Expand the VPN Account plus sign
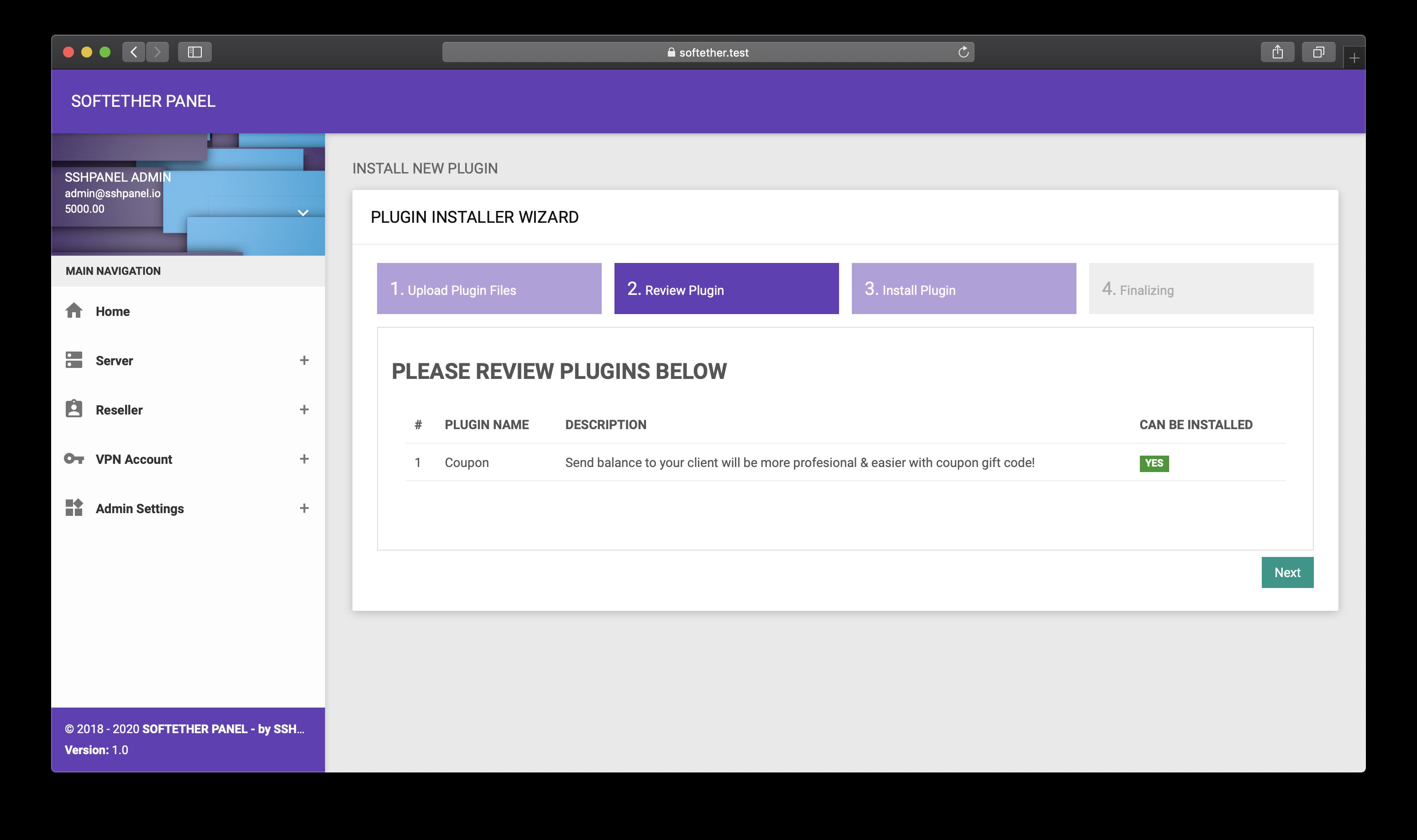The width and height of the screenshot is (1417, 840). (304, 458)
